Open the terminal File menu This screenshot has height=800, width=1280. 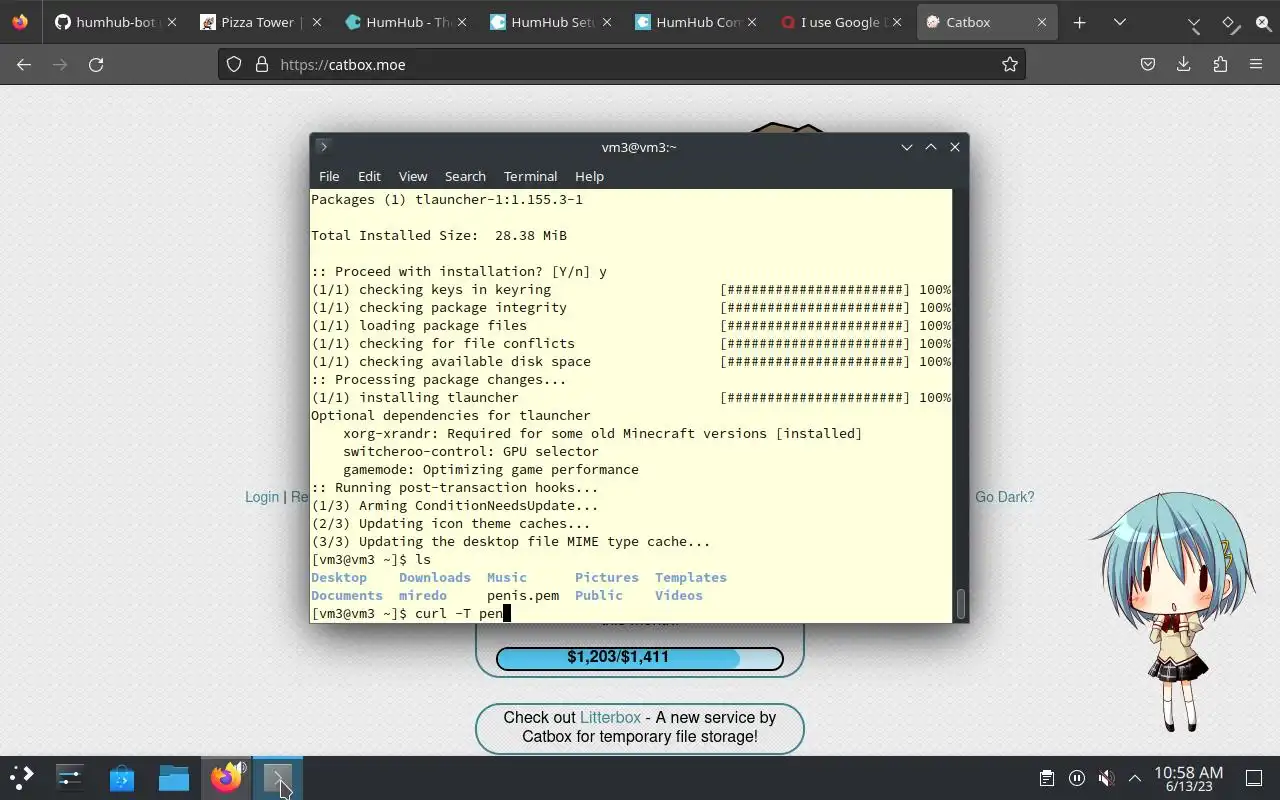point(329,176)
